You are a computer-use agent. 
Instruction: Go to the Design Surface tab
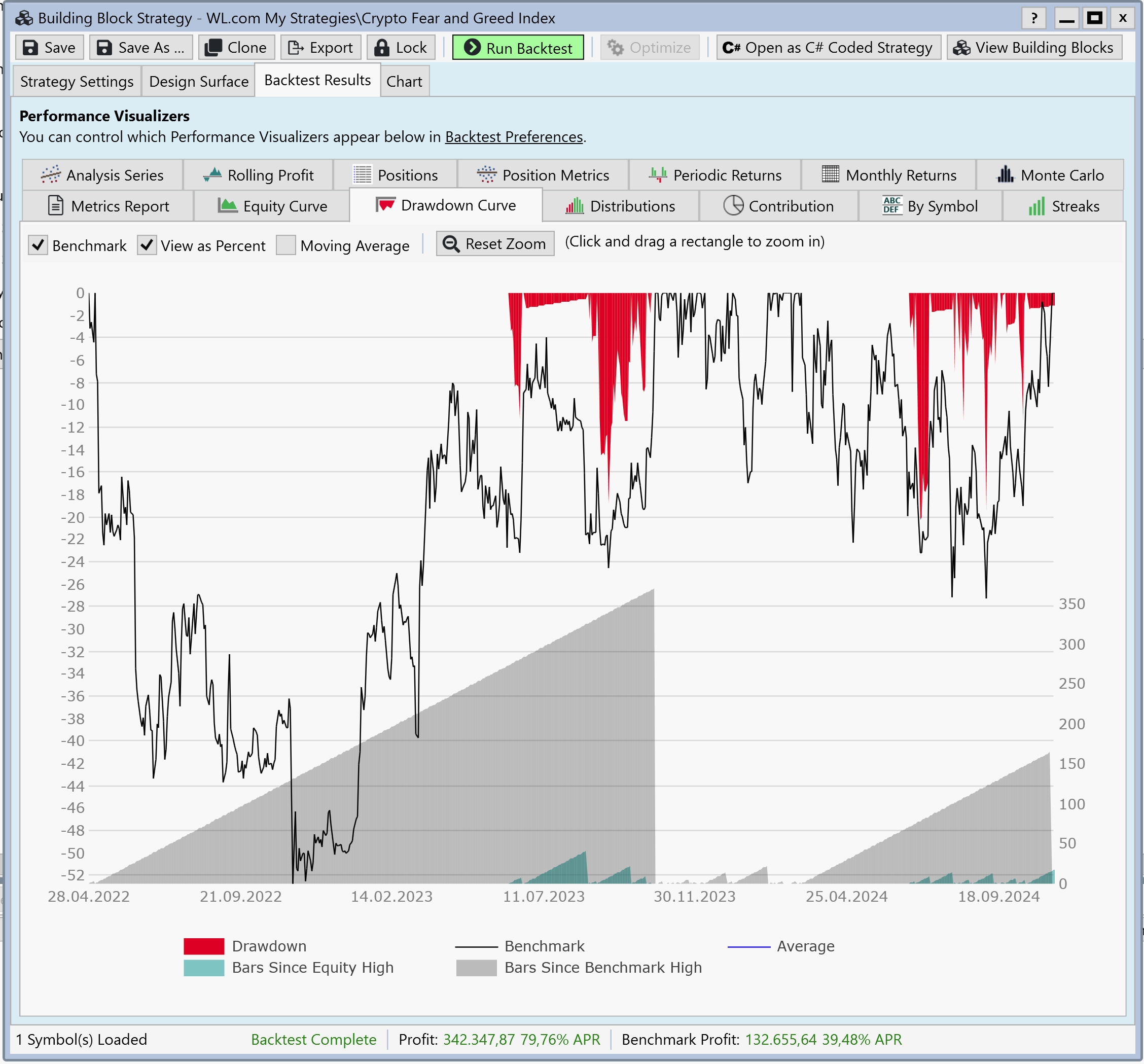coord(199,81)
